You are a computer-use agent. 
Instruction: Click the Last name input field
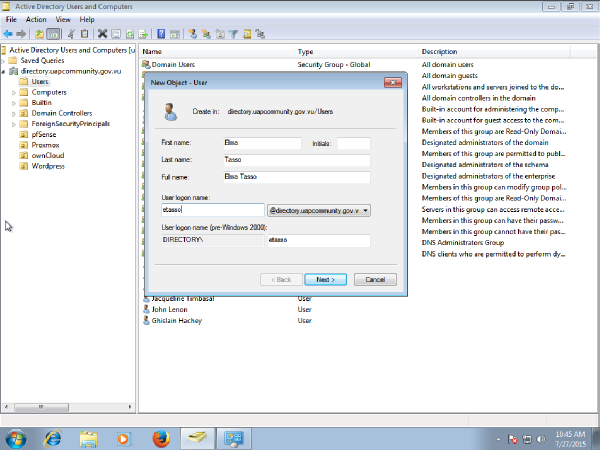297,160
